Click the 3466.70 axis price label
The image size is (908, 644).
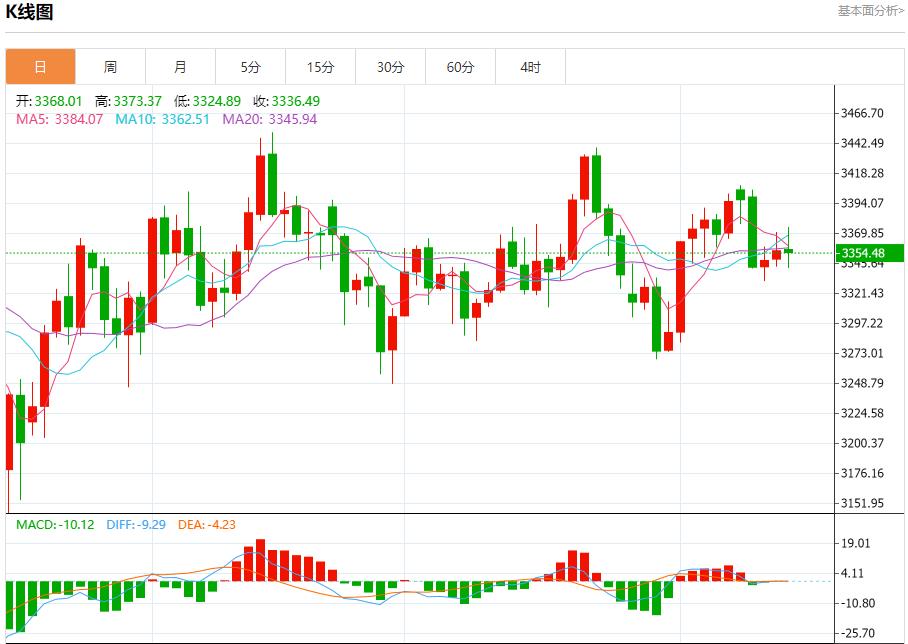click(x=862, y=114)
